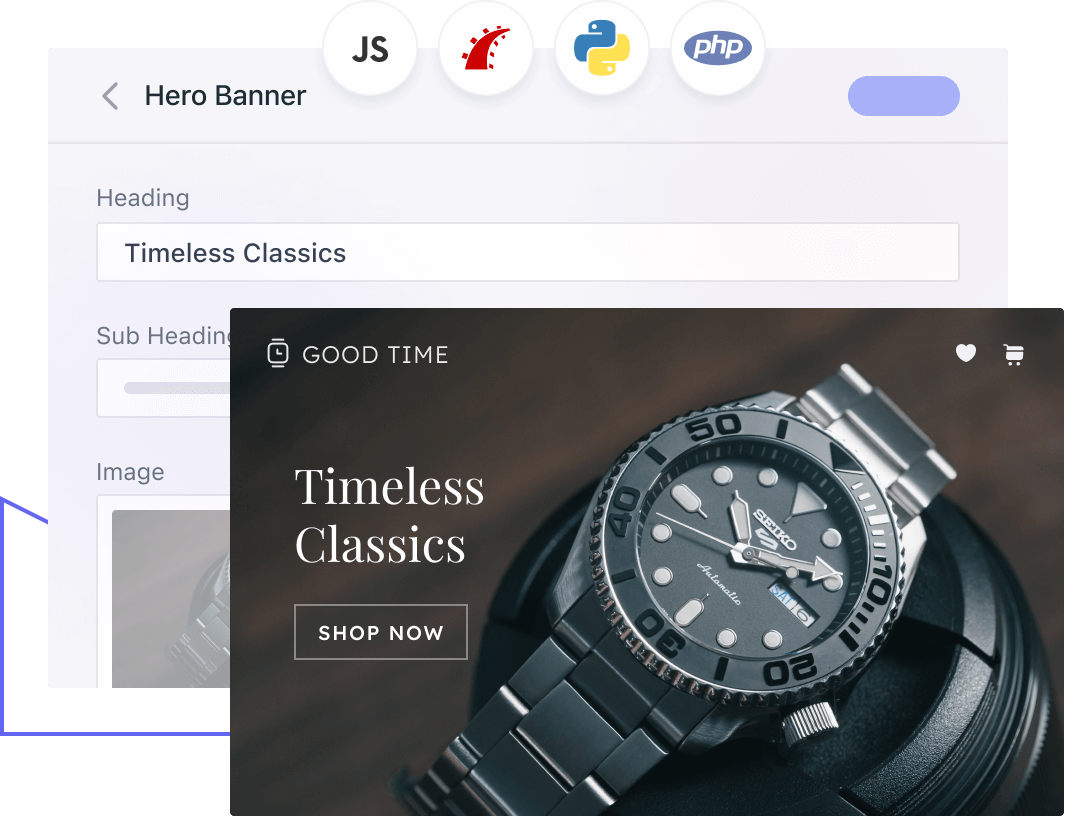Choose the Ruby on Rails icon
1088x816 pixels.
pyautogui.click(x=486, y=49)
